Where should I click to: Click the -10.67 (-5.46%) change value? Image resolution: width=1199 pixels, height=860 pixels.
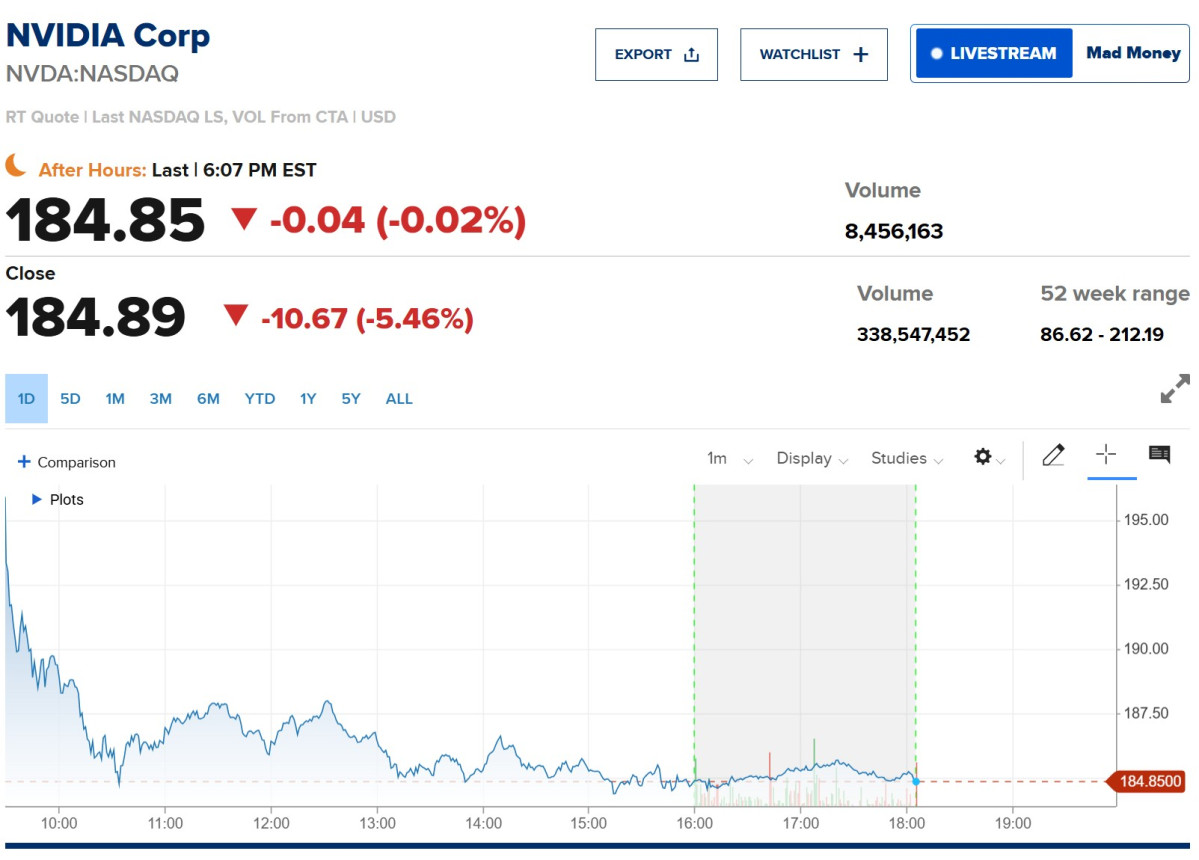(x=367, y=318)
